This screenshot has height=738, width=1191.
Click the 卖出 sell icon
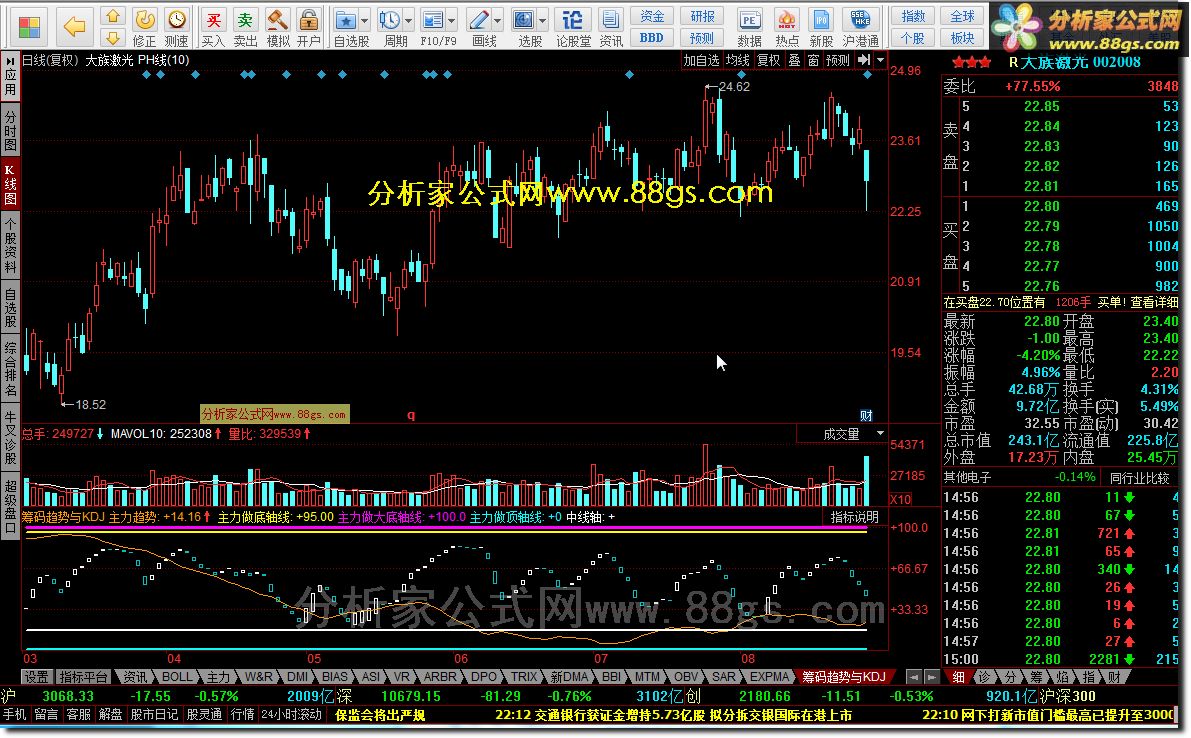point(245,27)
